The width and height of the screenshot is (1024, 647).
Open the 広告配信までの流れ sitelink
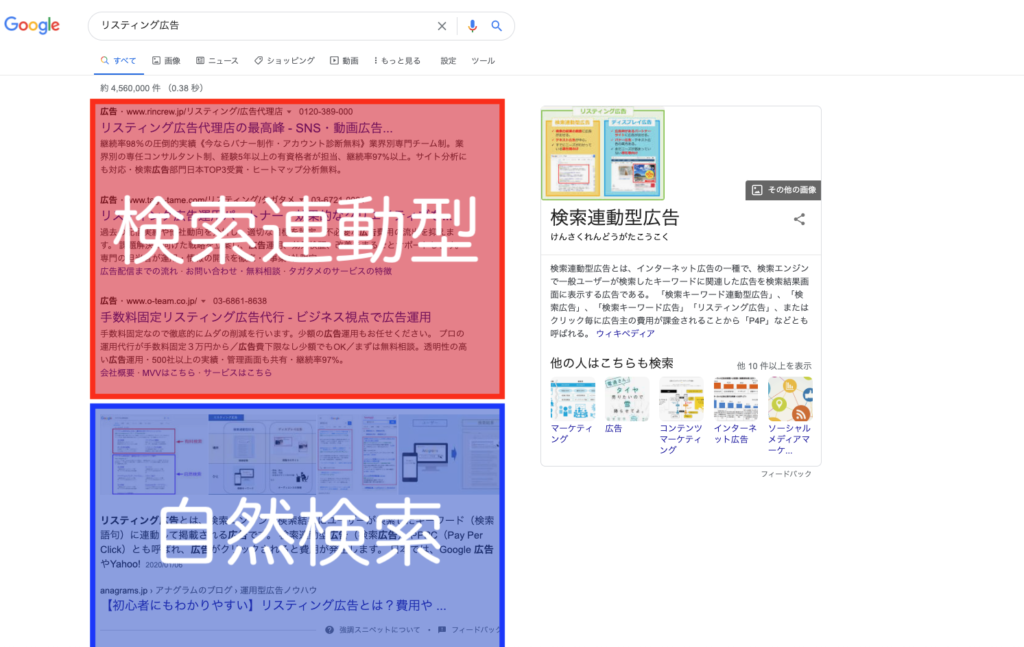[138, 271]
